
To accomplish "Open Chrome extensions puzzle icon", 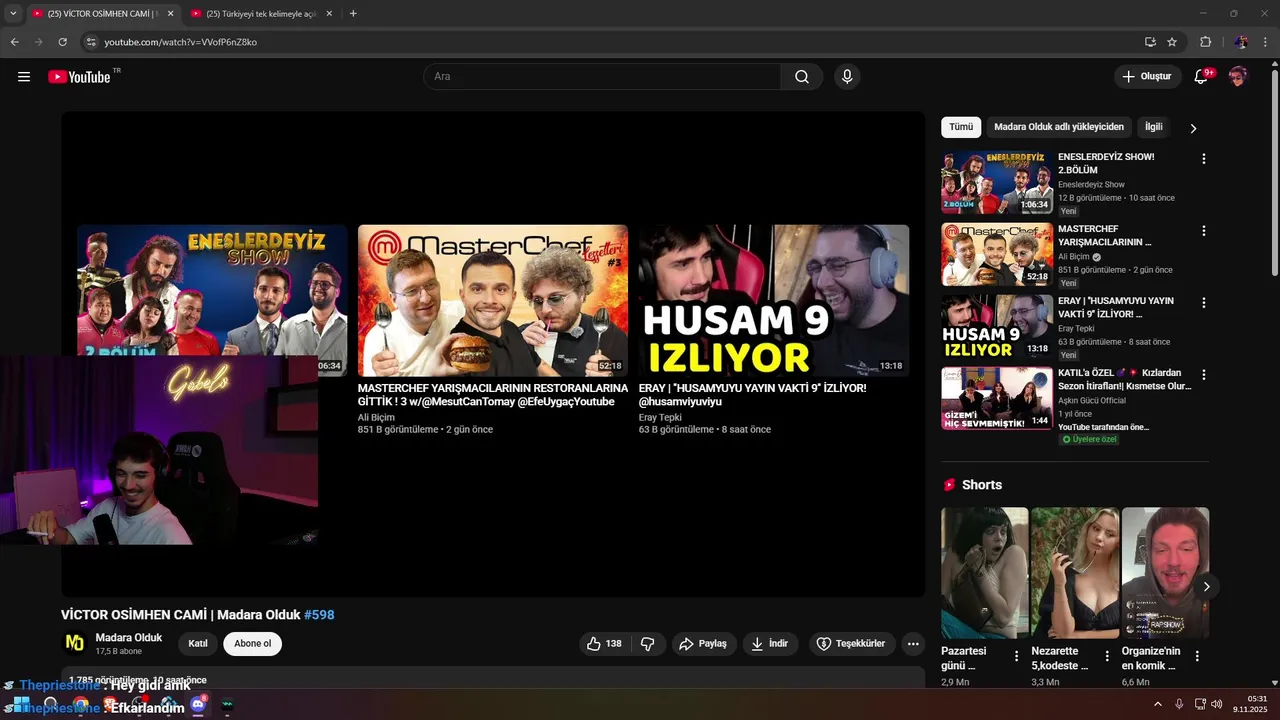I will pos(1205,42).
